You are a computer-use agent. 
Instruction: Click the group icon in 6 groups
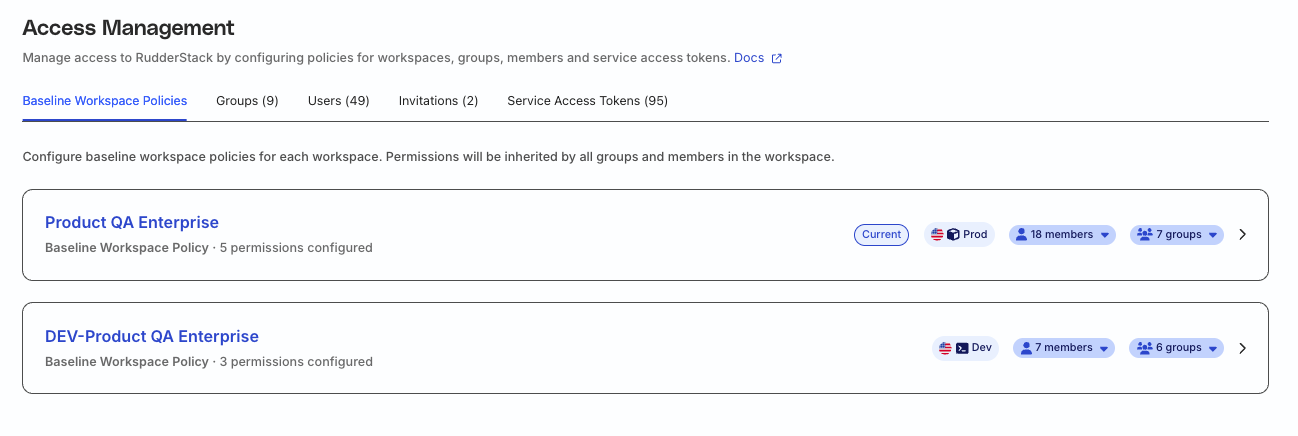pos(1144,348)
